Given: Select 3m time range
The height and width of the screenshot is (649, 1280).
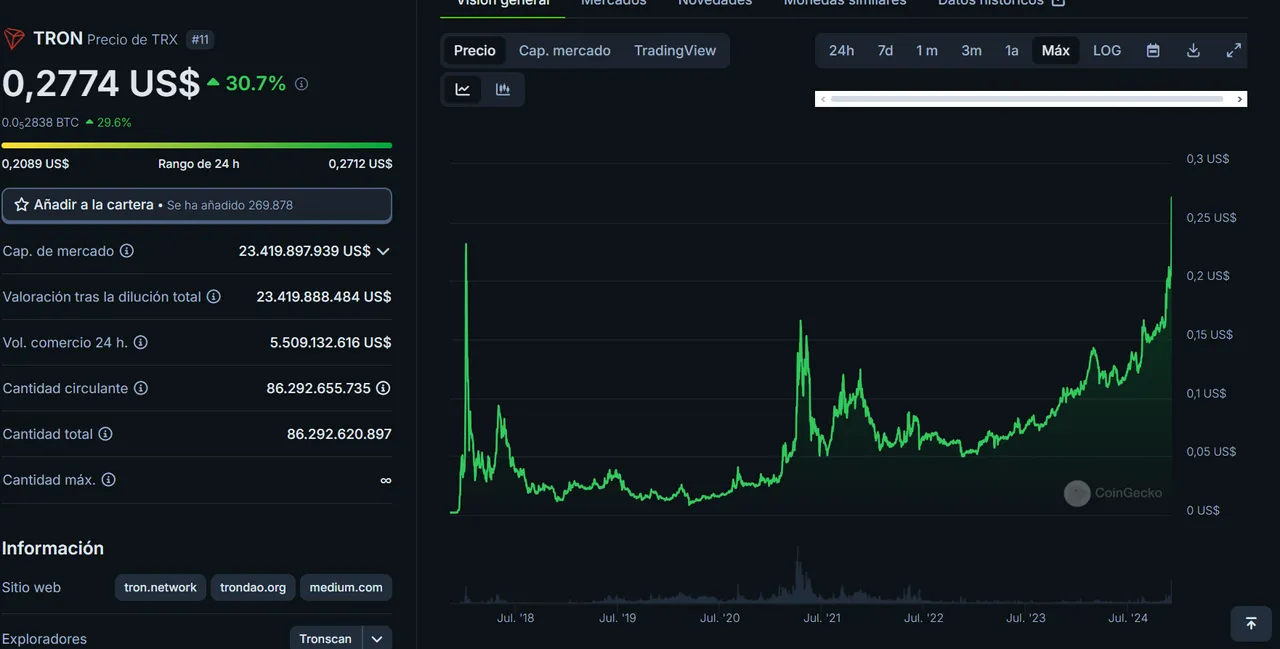Looking at the screenshot, I should point(971,50).
